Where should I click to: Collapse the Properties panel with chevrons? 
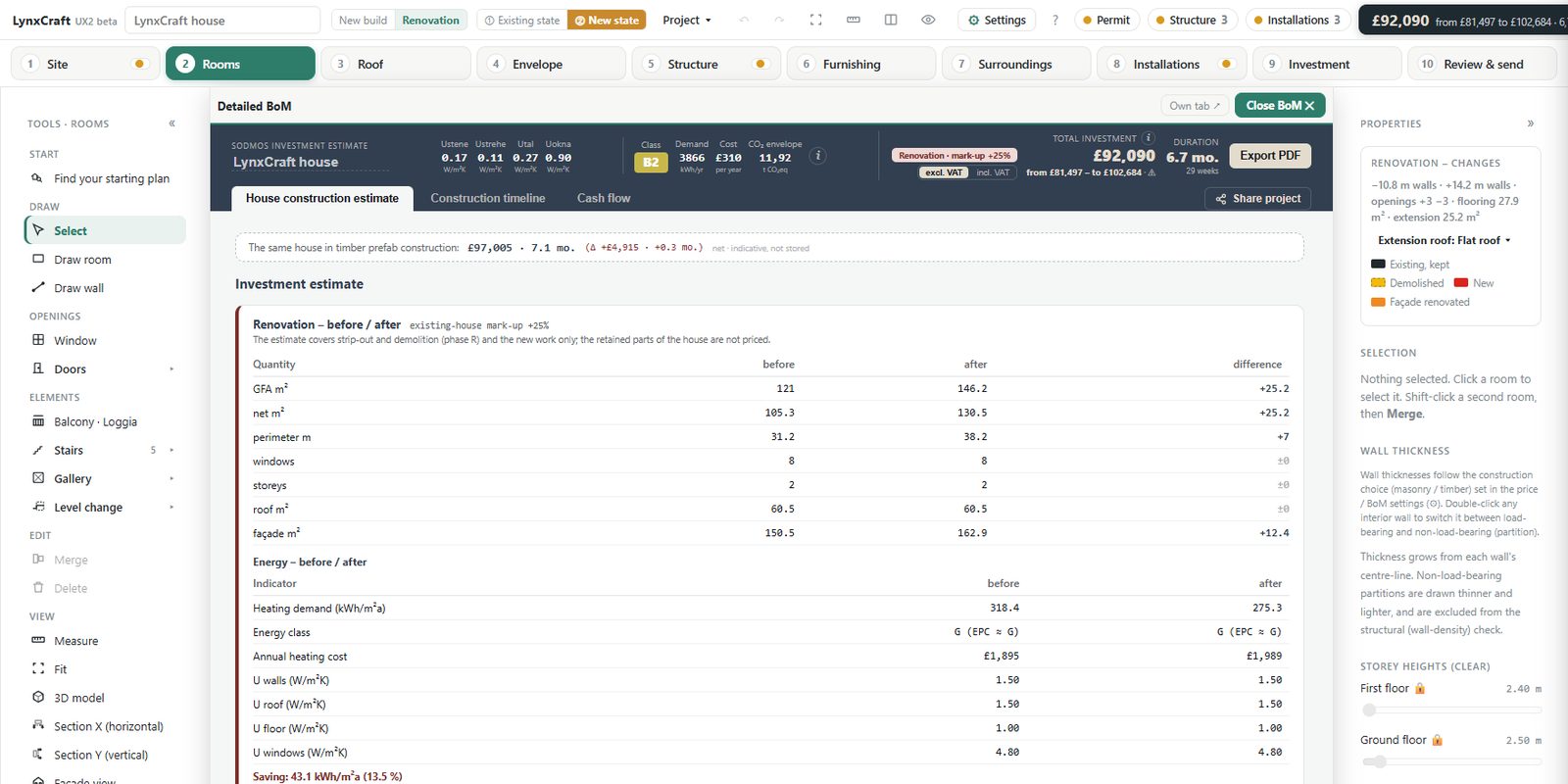tap(1531, 123)
